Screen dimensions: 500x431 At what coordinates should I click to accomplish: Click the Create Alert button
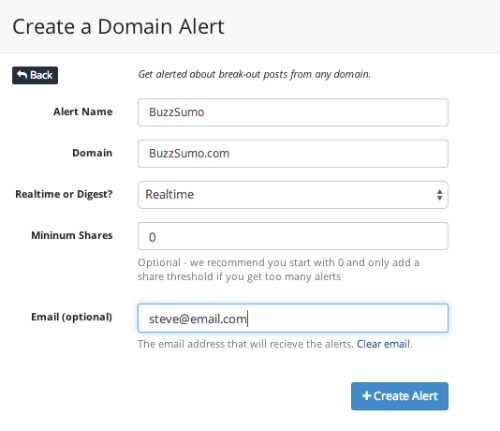[x=400, y=396]
